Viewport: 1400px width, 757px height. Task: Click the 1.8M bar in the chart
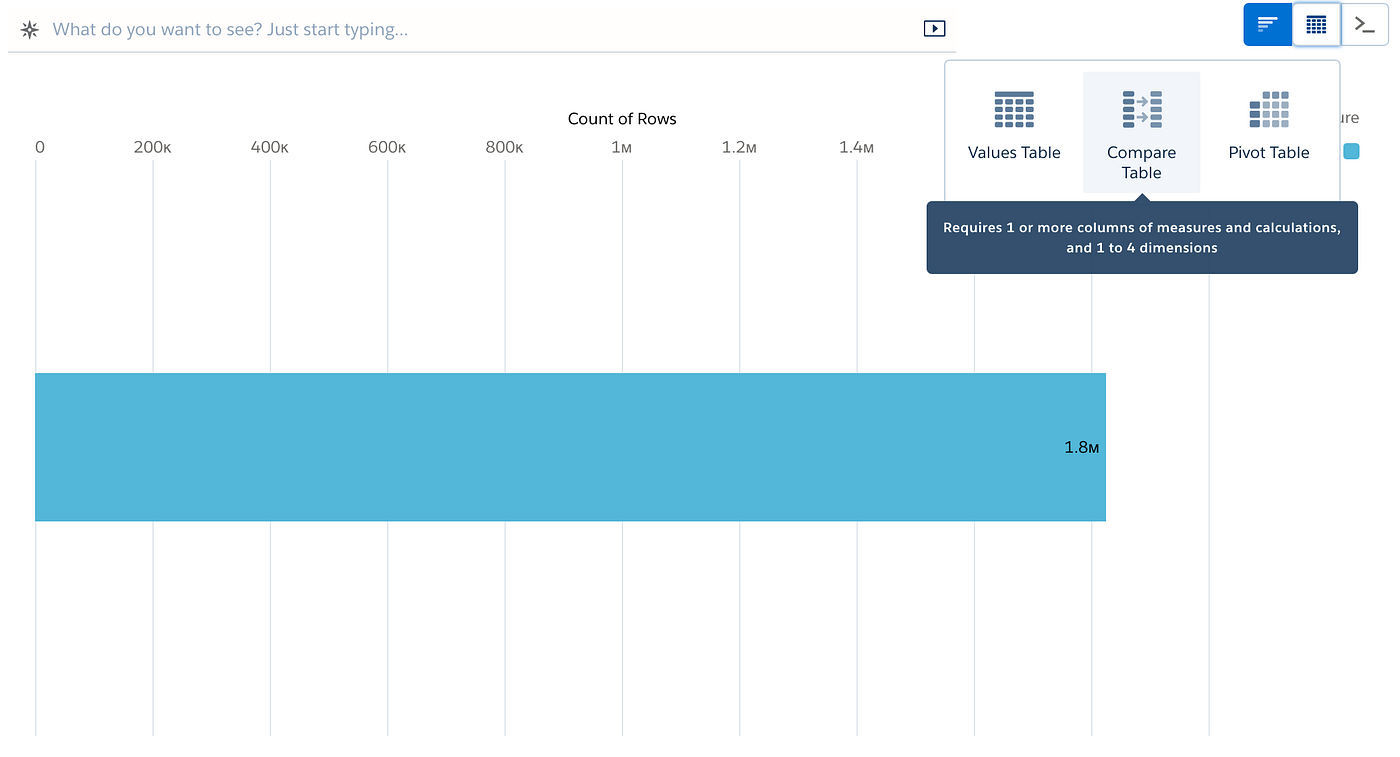pos(570,447)
